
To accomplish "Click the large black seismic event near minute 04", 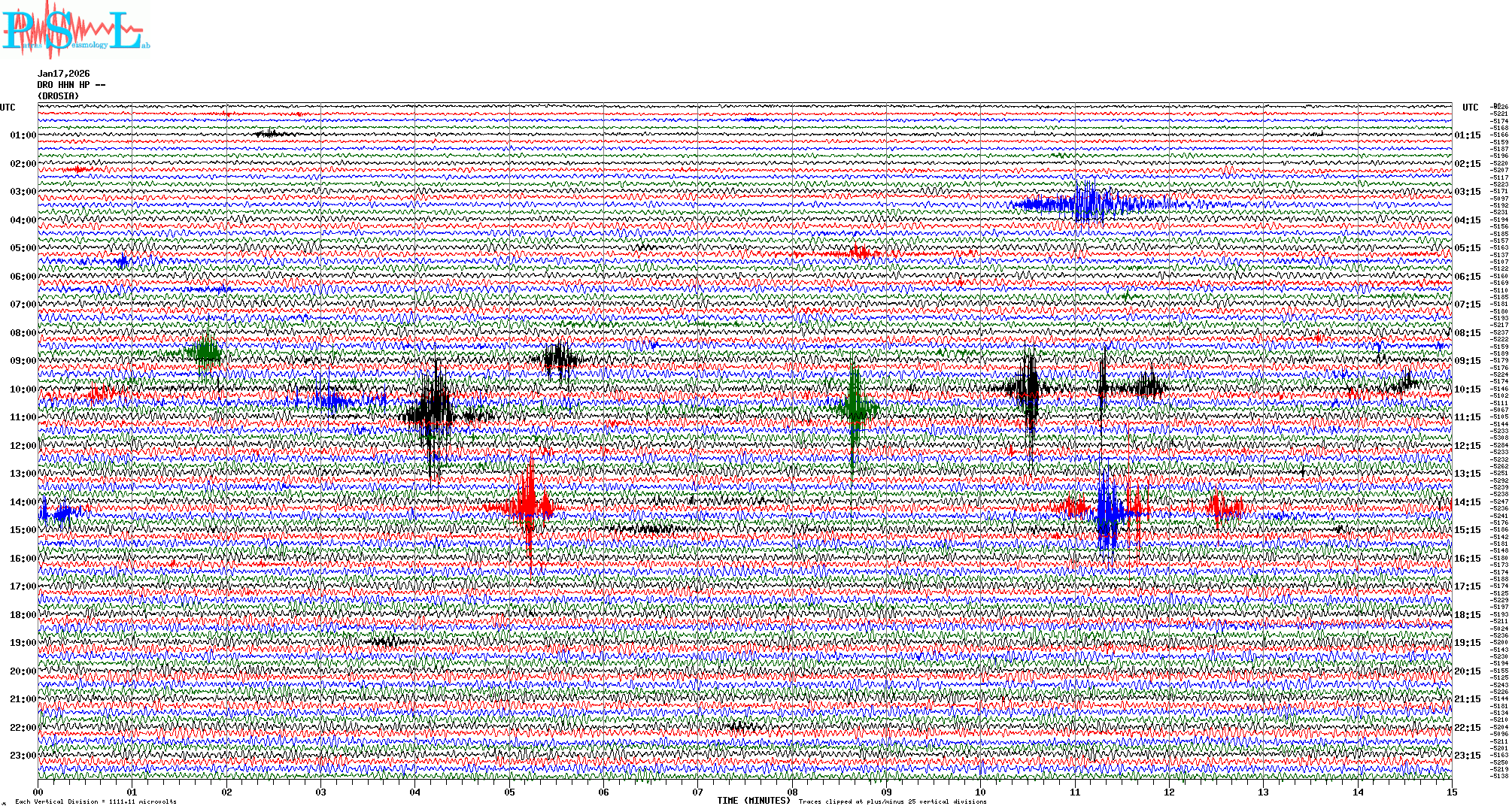I will [433, 412].
